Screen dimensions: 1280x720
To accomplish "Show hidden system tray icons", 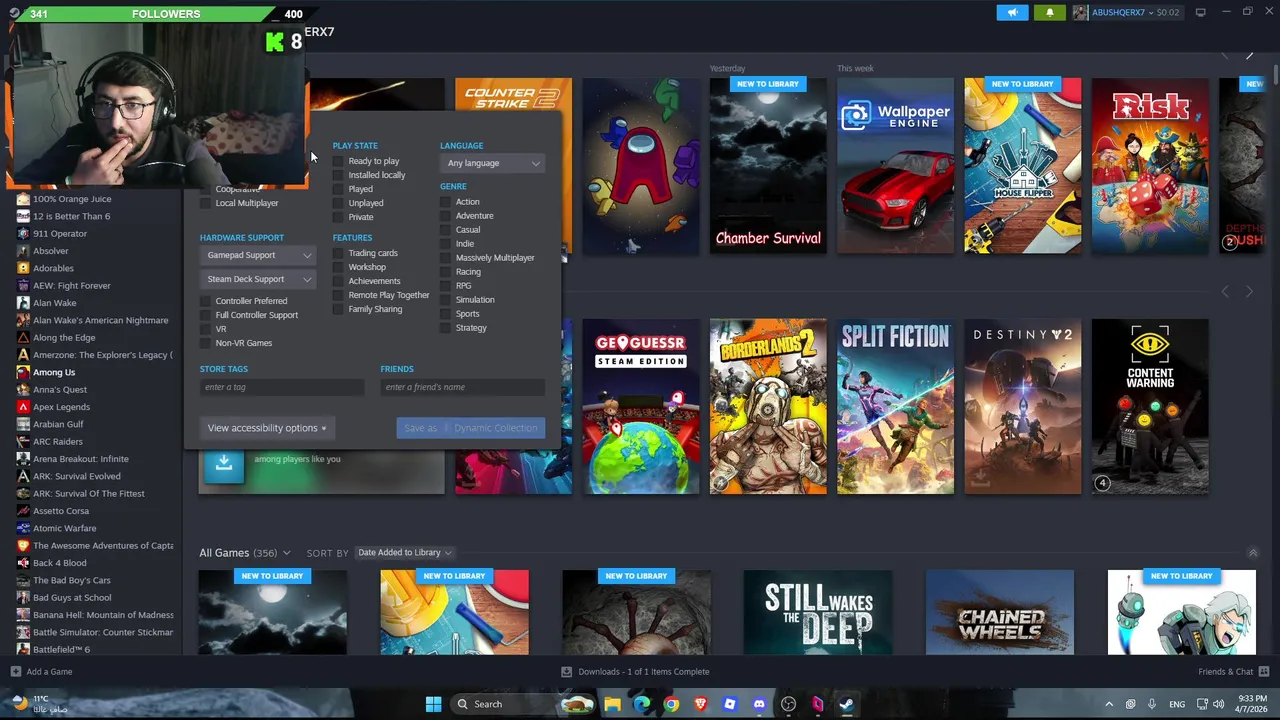I will pos(1108,704).
